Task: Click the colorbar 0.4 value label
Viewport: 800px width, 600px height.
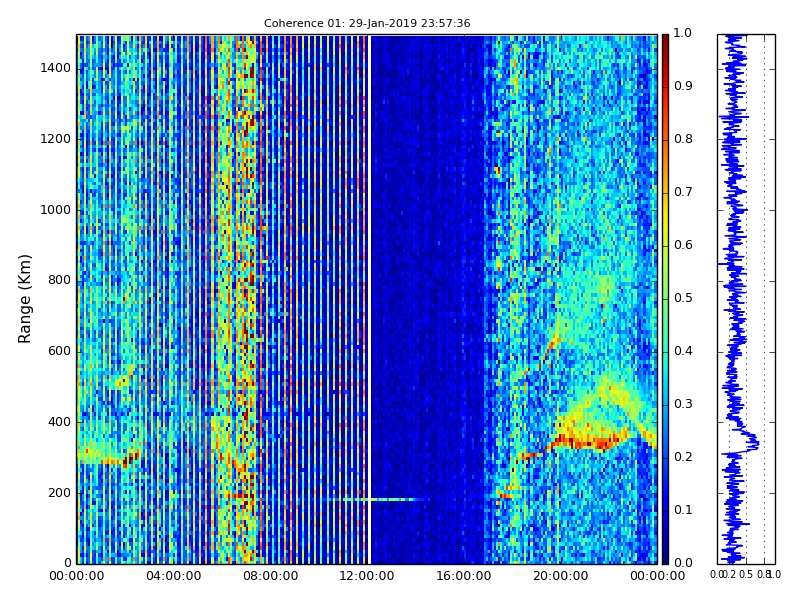Action: pyautogui.click(x=683, y=351)
